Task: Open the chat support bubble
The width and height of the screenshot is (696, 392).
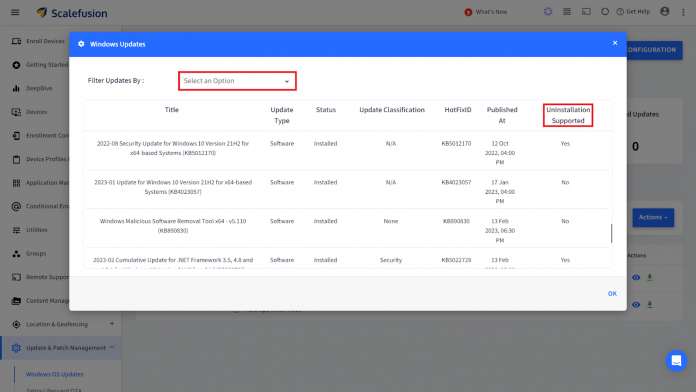Action: pos(676,360)
